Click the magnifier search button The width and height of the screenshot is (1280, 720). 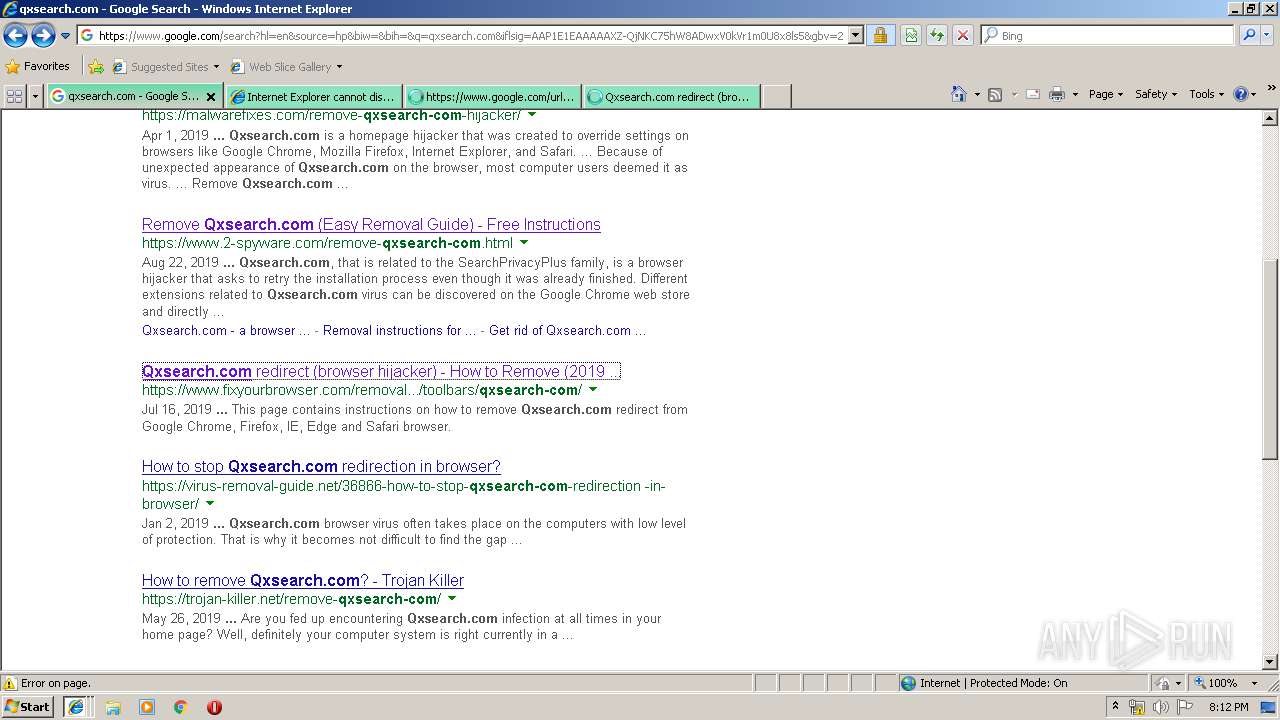(x=1248, y=35)
